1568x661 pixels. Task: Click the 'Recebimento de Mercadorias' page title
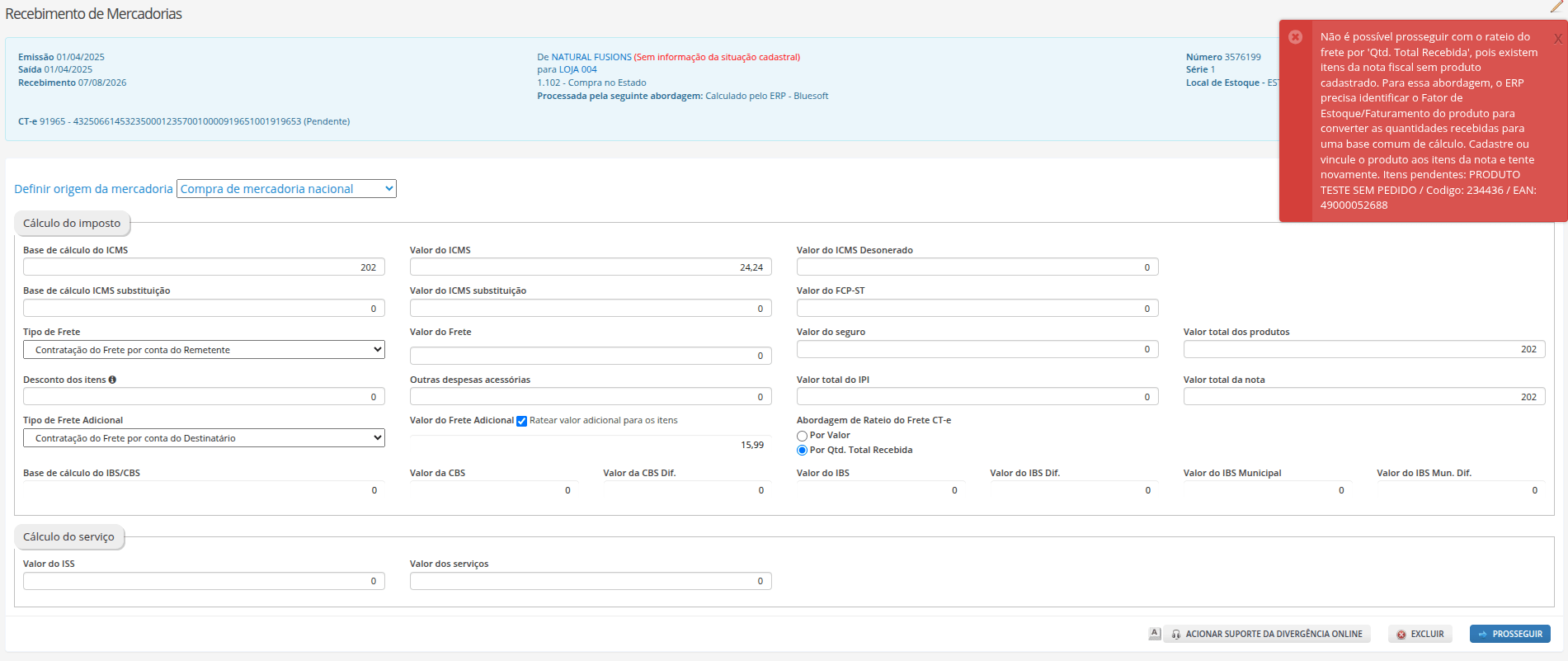(93, 14)
